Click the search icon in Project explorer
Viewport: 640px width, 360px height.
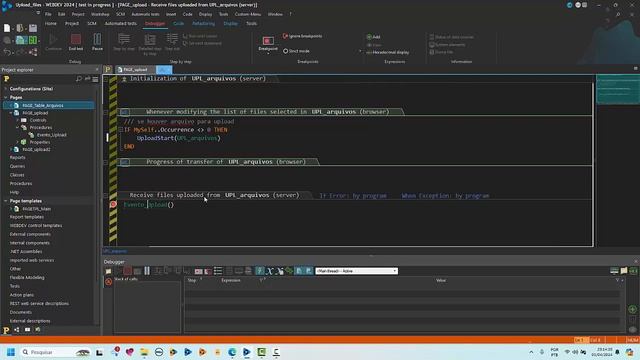tap(79, 79)
